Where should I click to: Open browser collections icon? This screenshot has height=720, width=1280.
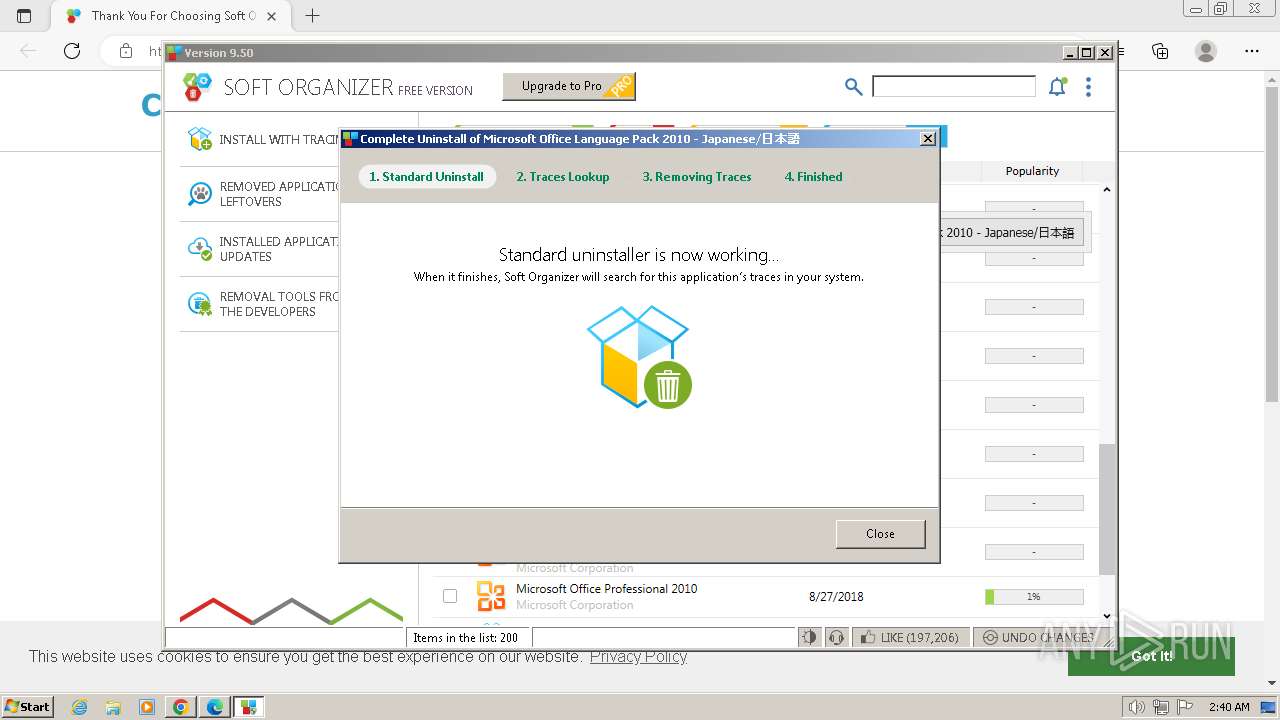click(1160, 51)
